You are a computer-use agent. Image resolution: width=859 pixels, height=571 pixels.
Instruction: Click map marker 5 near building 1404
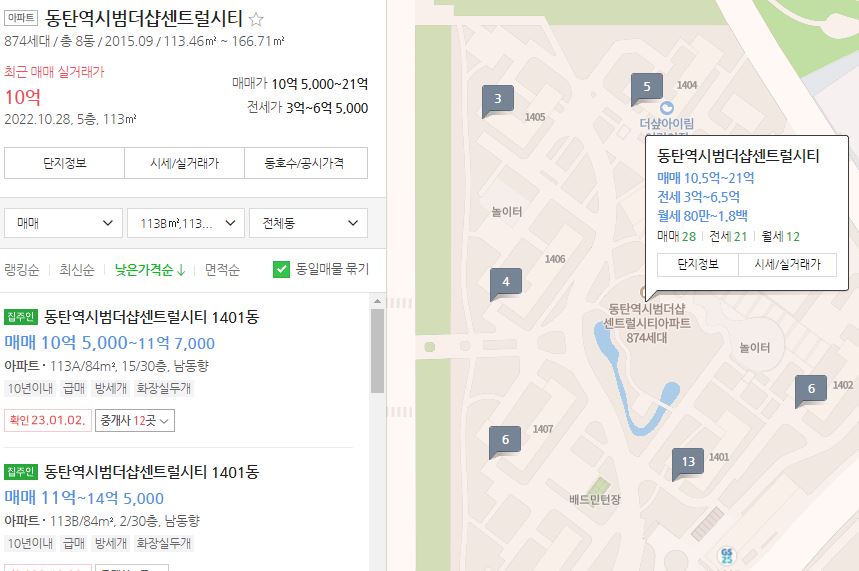point(646,87)
